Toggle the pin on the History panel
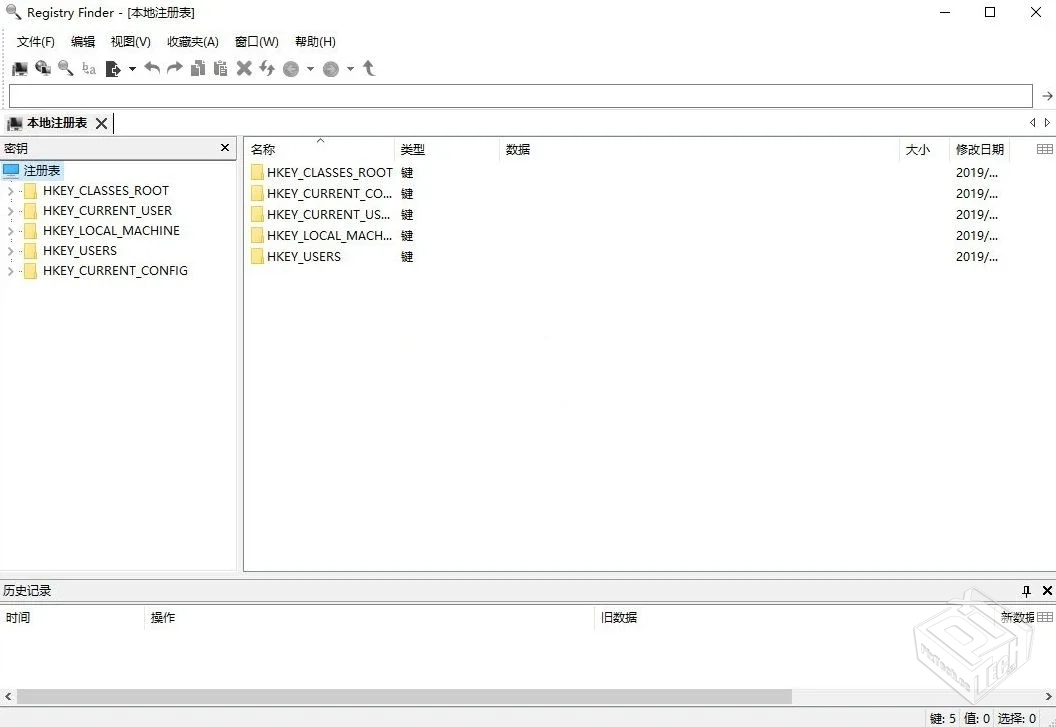The height and width of the screenshot is (727, 1056). [x=1025, y=590]
